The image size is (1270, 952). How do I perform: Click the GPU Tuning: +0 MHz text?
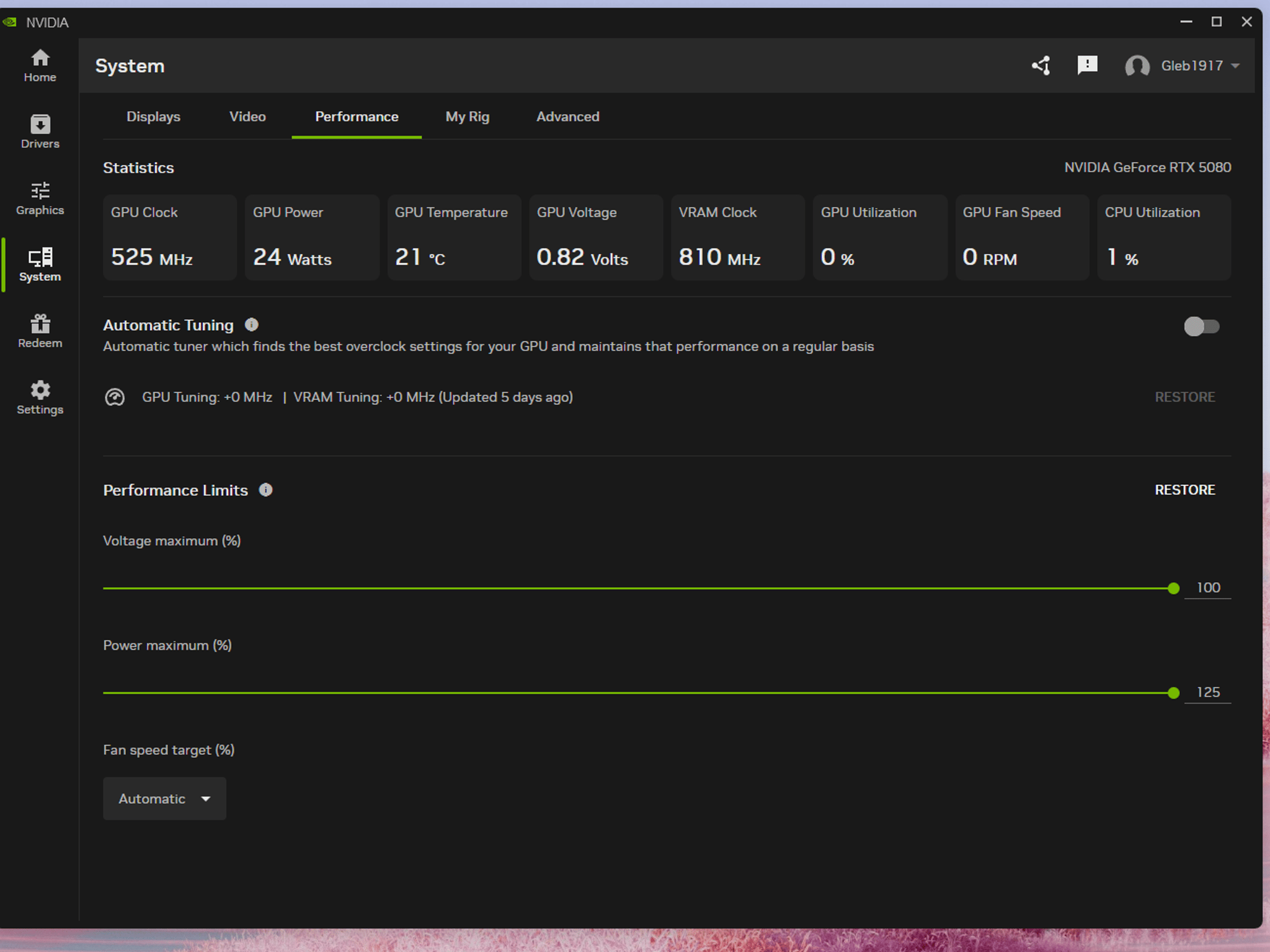[207, 397]
